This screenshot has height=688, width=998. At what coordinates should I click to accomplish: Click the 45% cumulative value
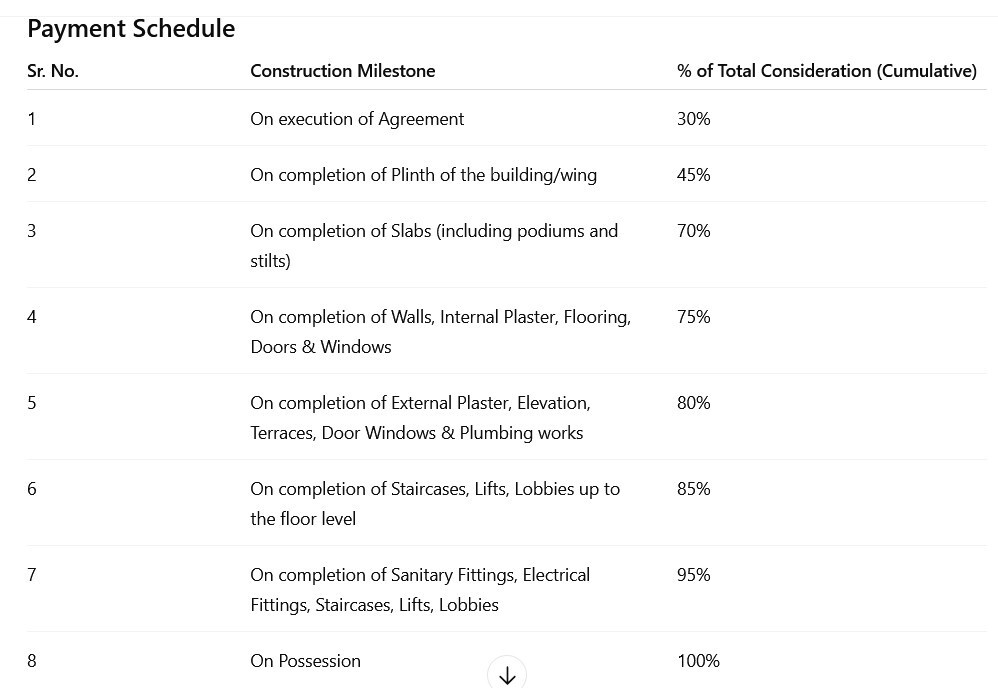(693, 175)
